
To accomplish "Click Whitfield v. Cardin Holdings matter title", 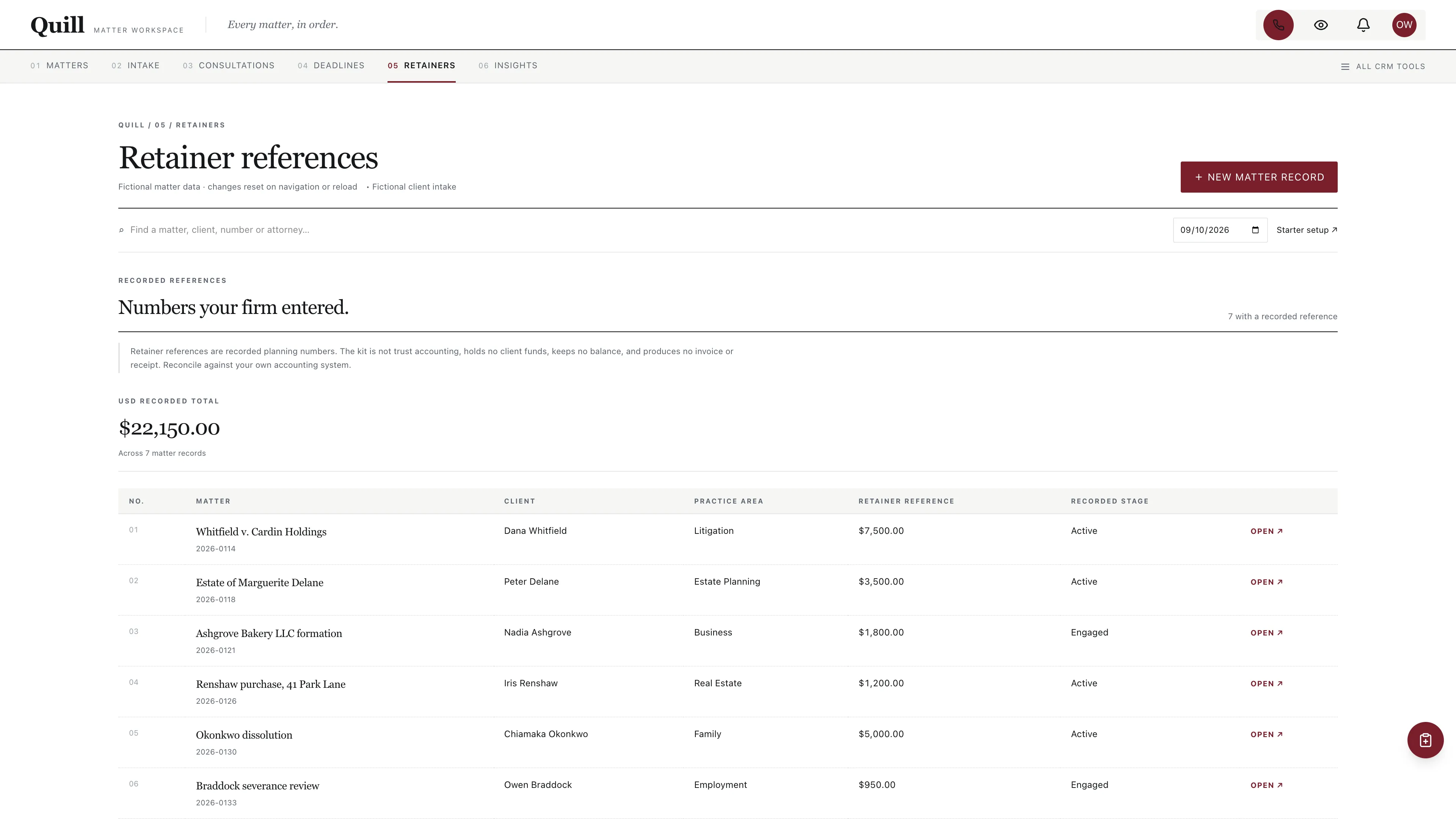I will coord(261,532).
